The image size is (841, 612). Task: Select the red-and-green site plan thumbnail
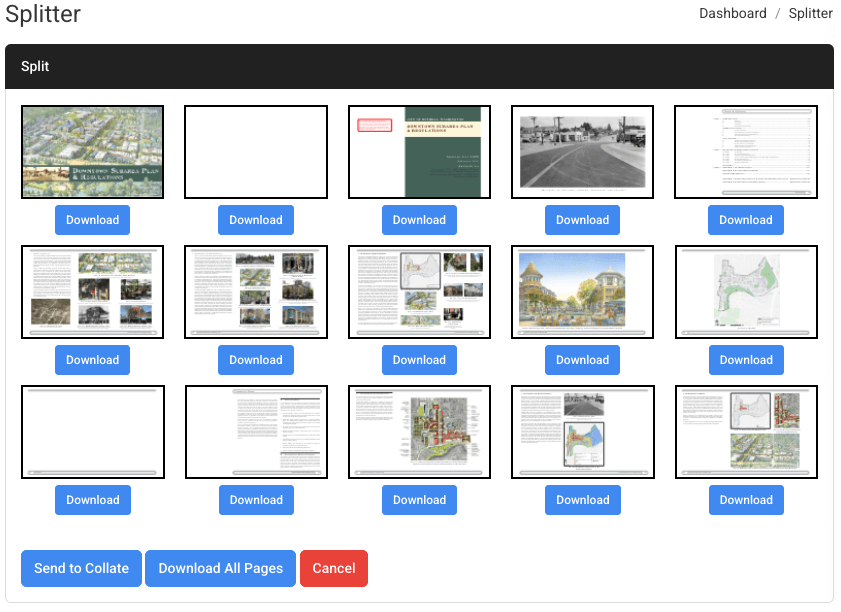click(419, 432)
